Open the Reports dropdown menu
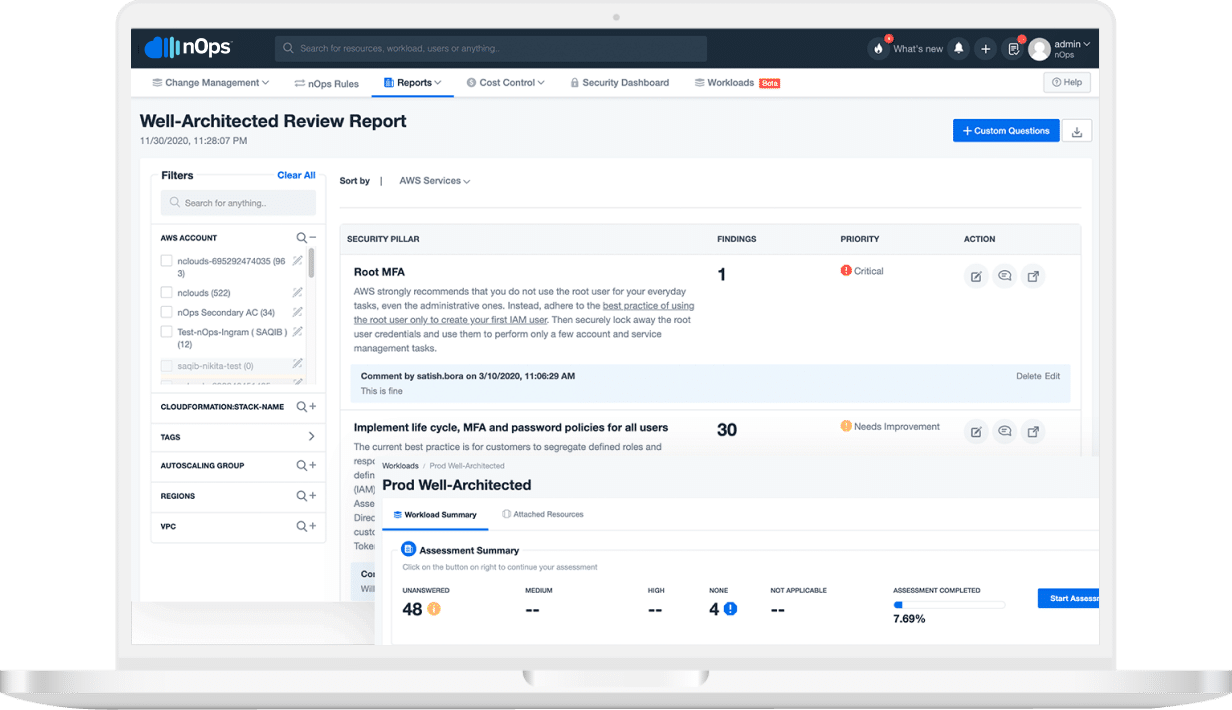This screenshot has height=710, width=1232. point(413,83)
